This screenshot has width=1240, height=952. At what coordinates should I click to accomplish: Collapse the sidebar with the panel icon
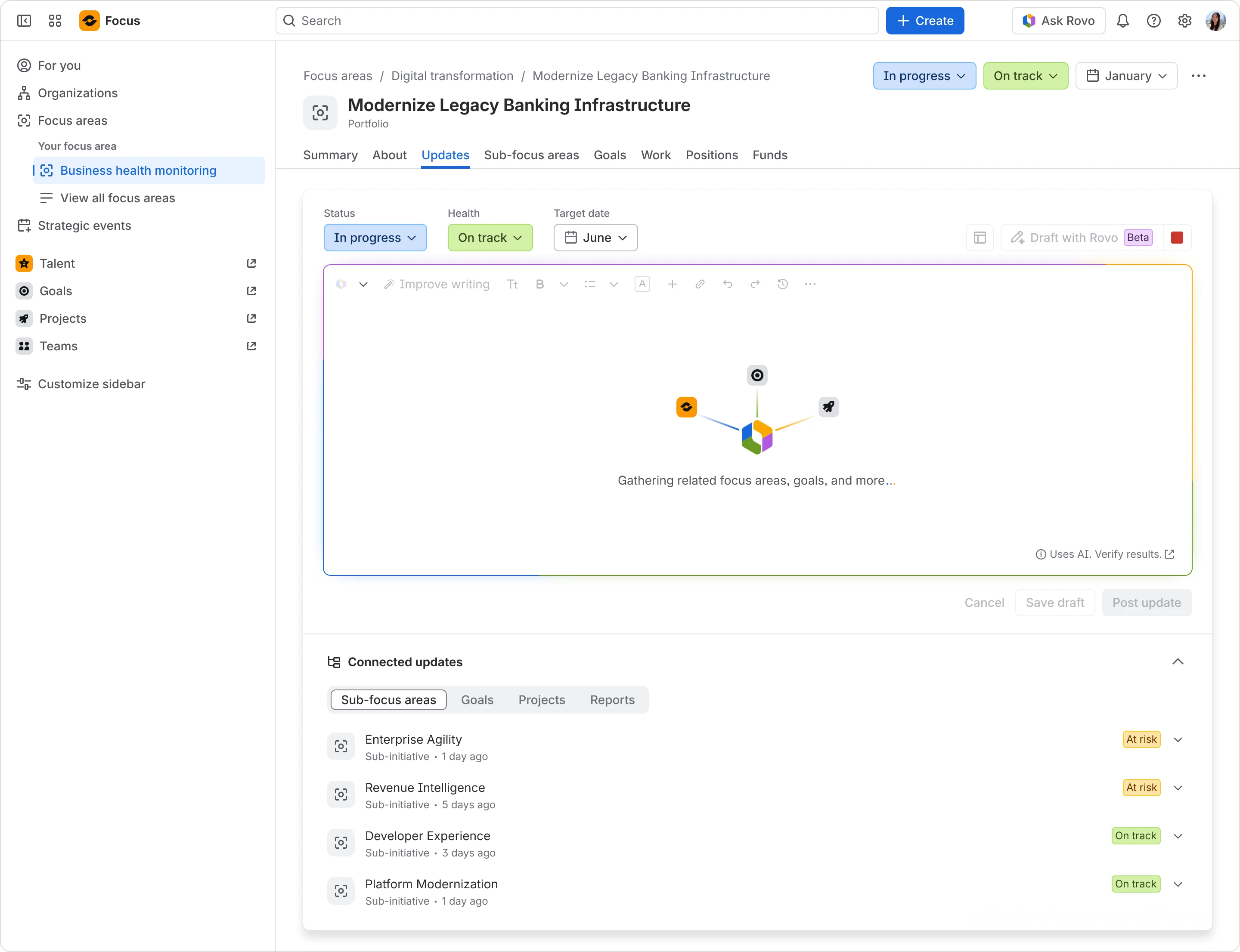coord(24,21)
